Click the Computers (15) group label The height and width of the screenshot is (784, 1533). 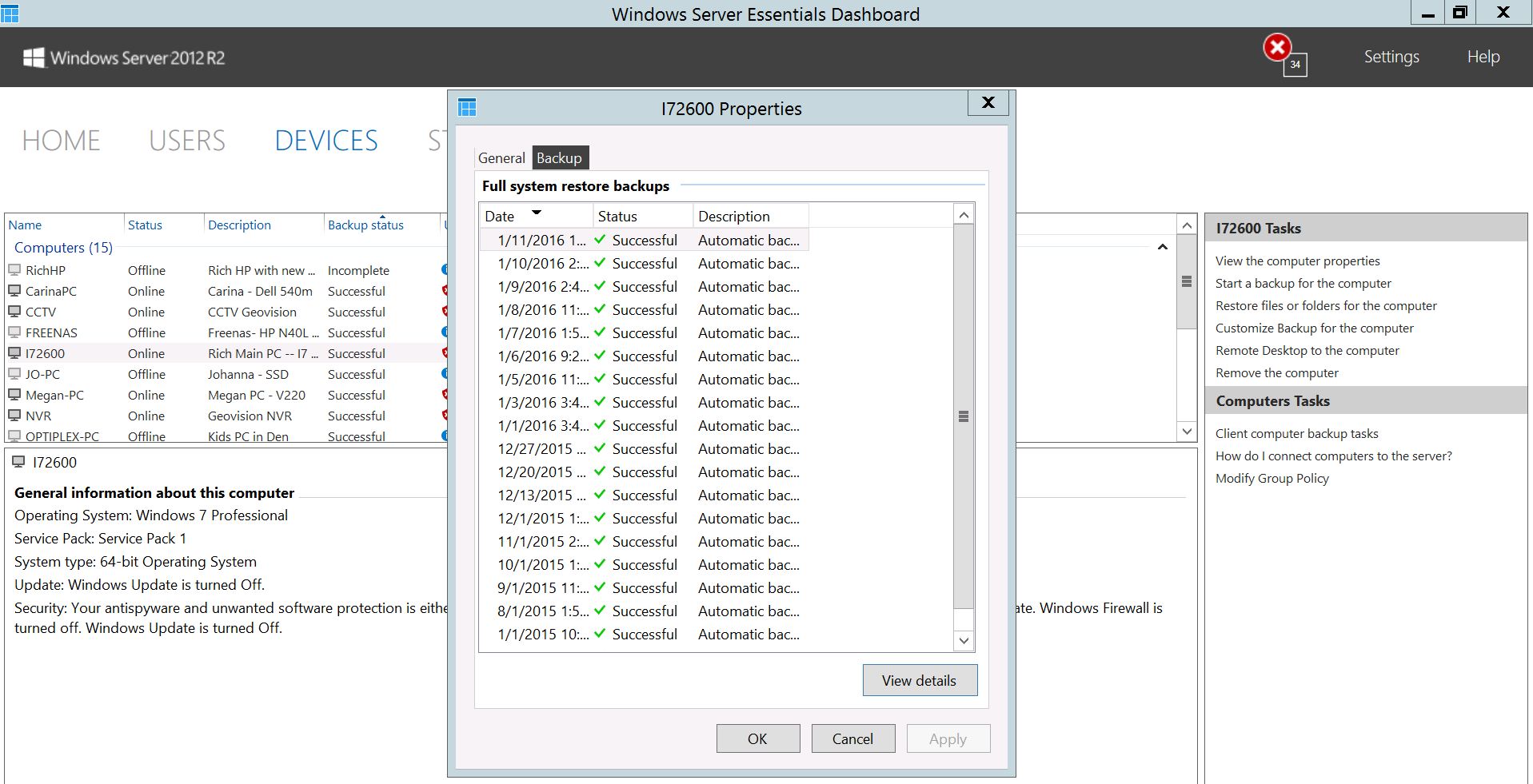click(63, 247)
